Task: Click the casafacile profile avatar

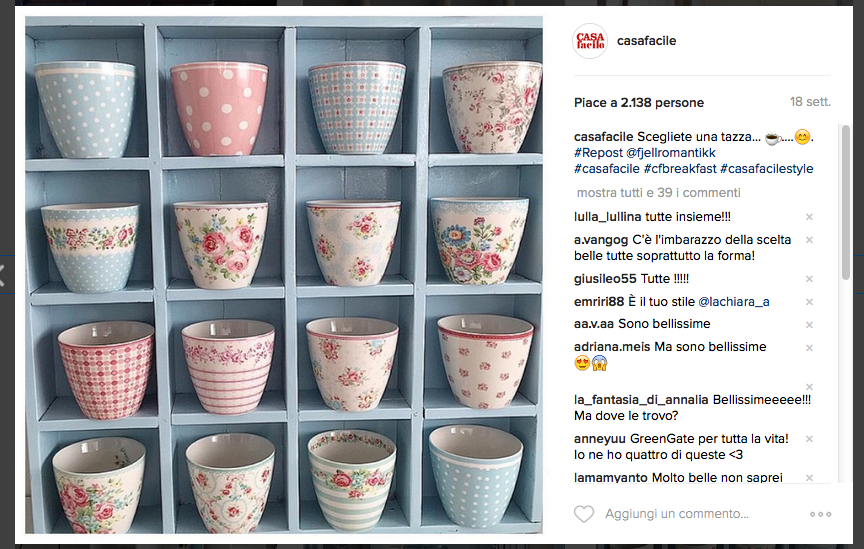Action: (x=590, y=41)
